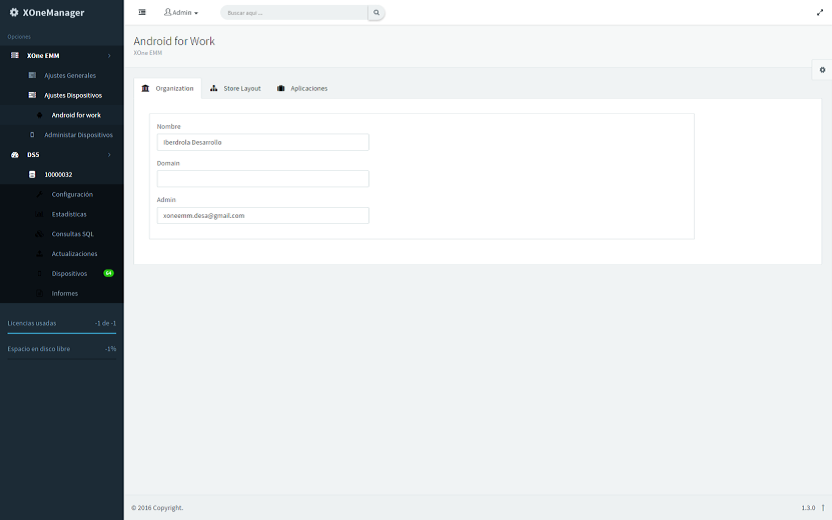The width and height of the screenshot is (832, 520).
Task: Click the Configuración wrench icon
Action: coord(39,194)
